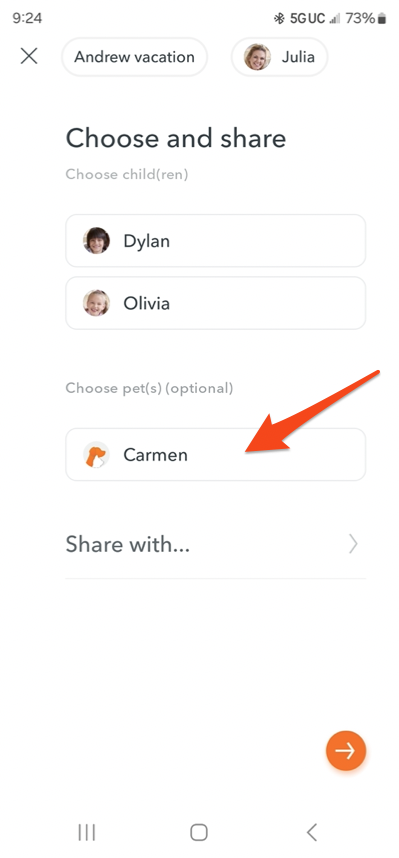Tap the Julia chip label
The width and height of the screenshot is (399, 858).
298,57
